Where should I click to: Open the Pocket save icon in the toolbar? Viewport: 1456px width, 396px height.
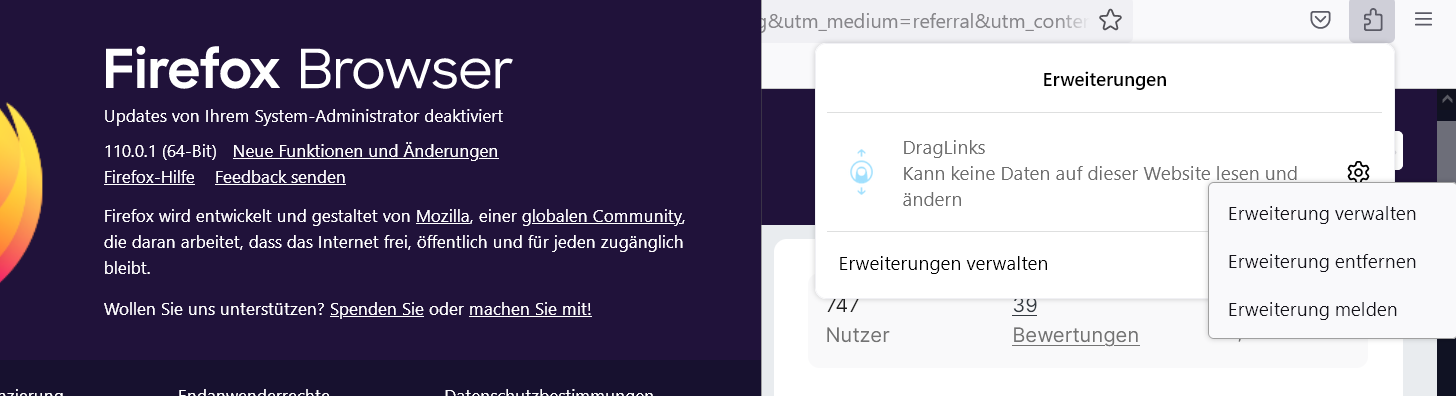(1321, 20)
